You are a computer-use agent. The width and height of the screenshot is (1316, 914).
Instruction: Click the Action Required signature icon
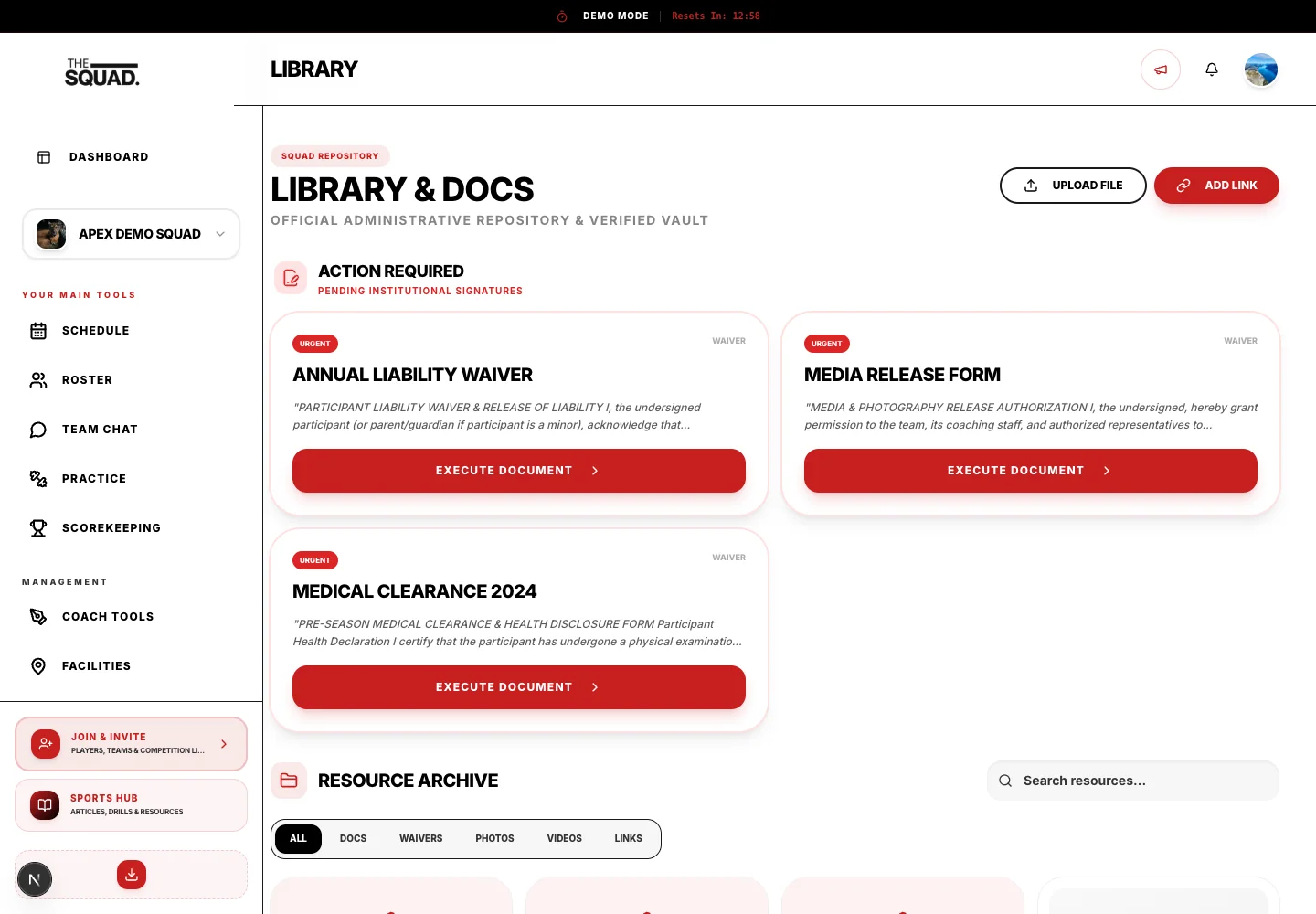(x=291, y=278)
